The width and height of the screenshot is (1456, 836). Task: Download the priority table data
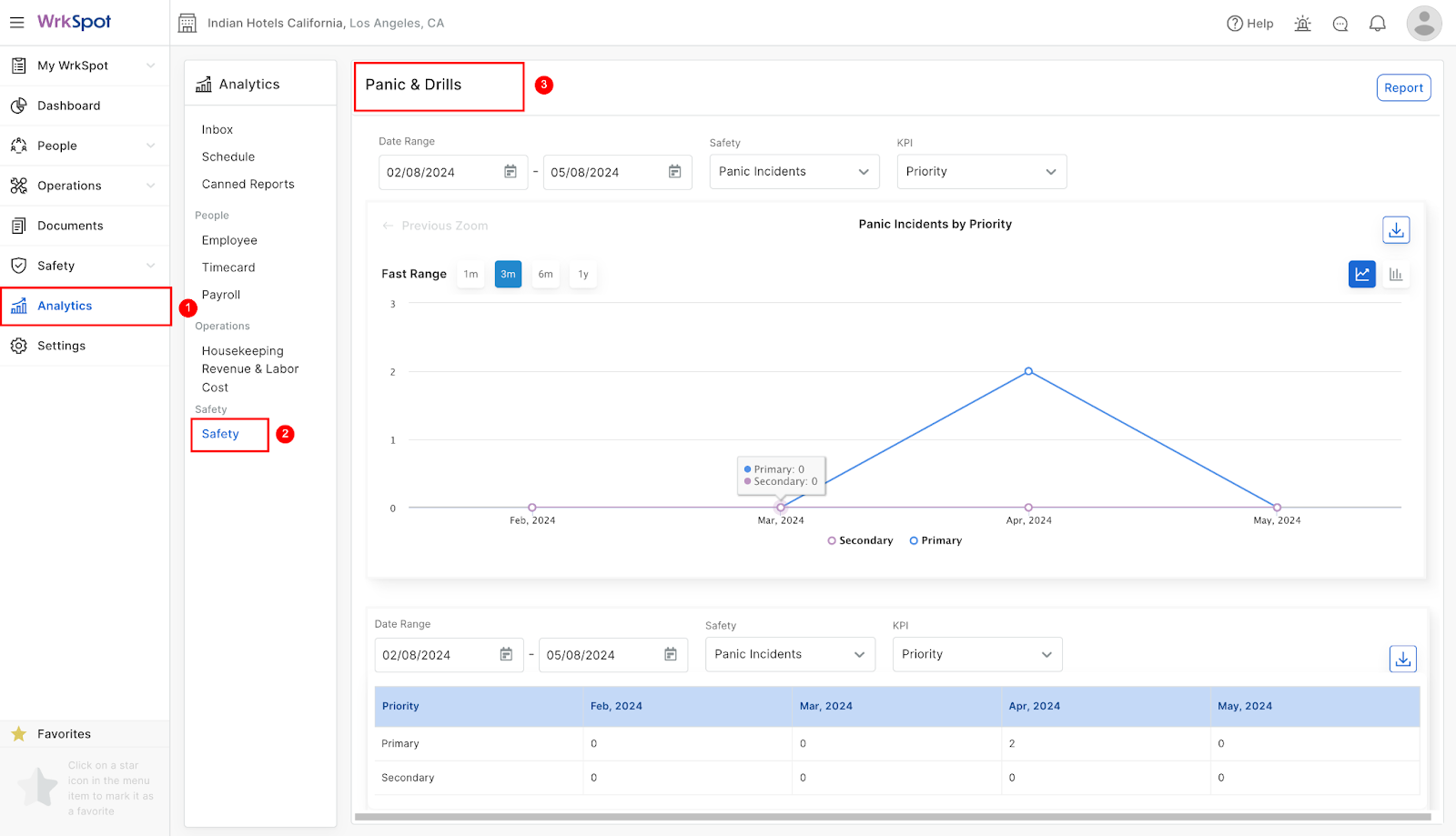pyautogui.click(x=1403, y=659)
